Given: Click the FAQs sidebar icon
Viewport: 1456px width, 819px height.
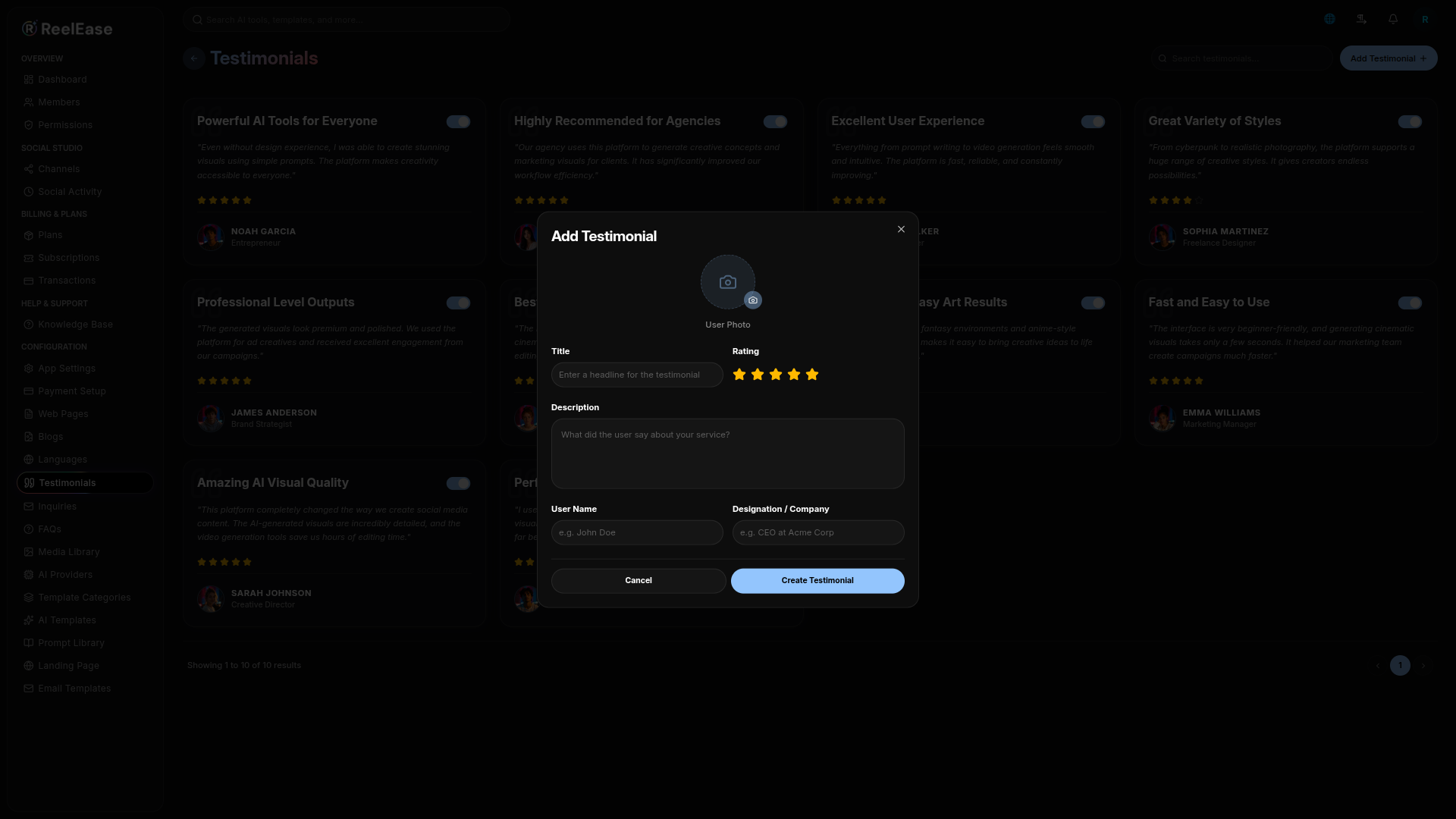Looking at the screenshot, I should tap(28, 529).
